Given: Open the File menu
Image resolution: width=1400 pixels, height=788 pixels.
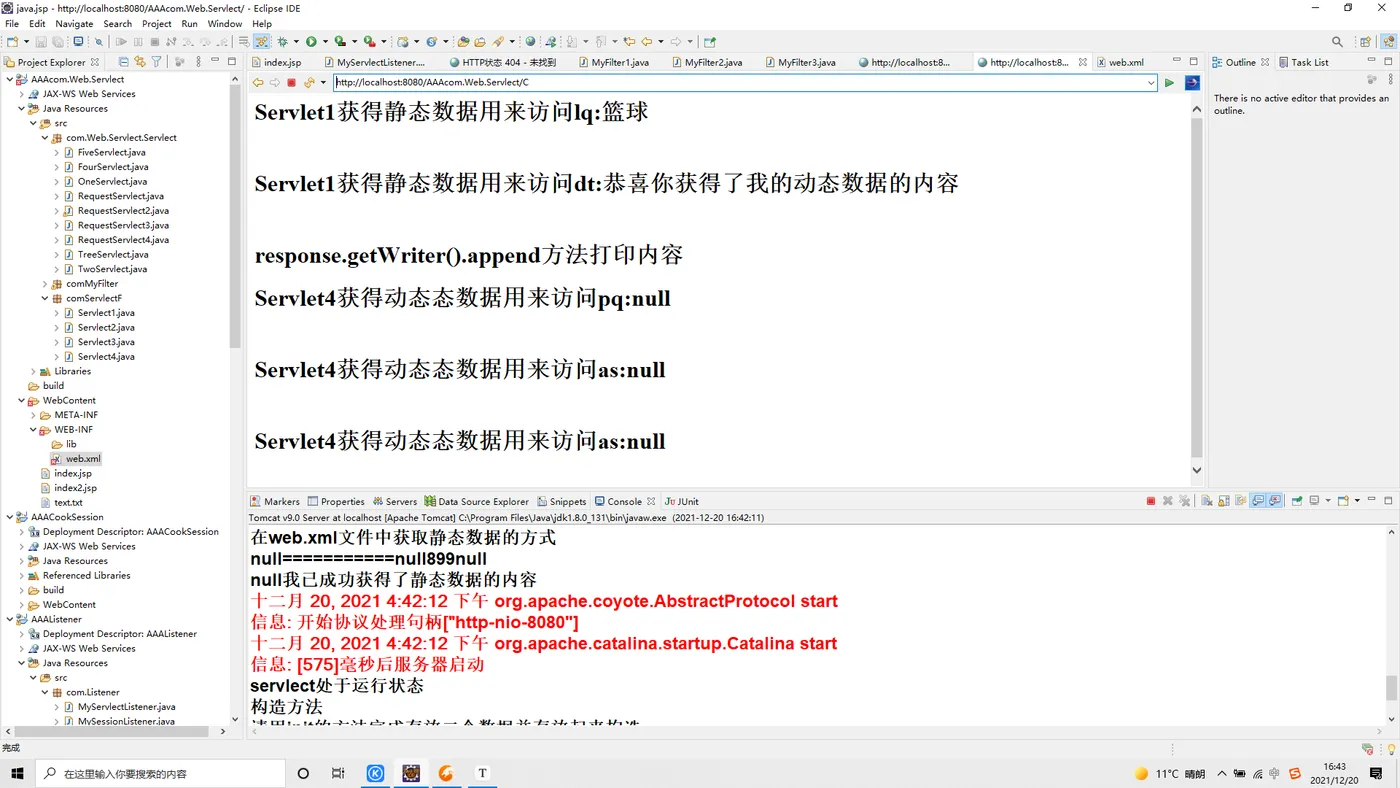Looking at the screenshot, I should click(12, 24).
